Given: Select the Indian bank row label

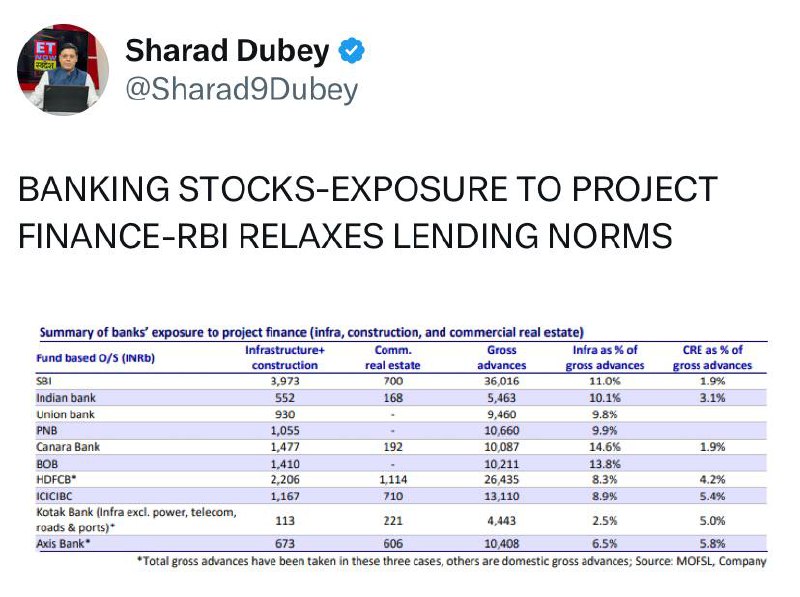Looking at the screenshot, I should coord(66,398).
